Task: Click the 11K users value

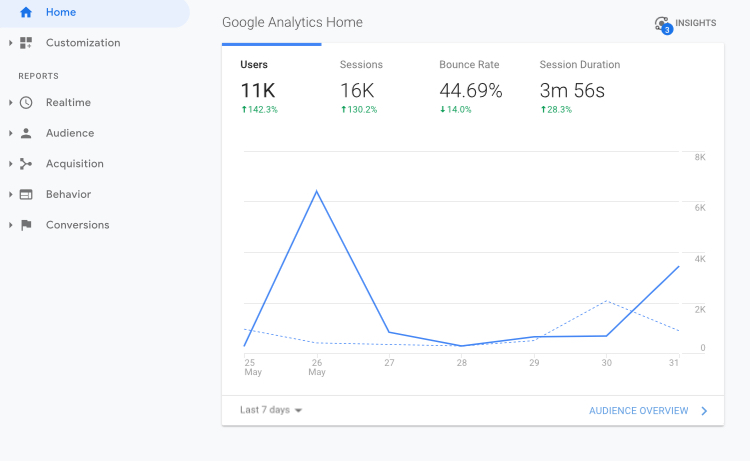Action: 258,90
